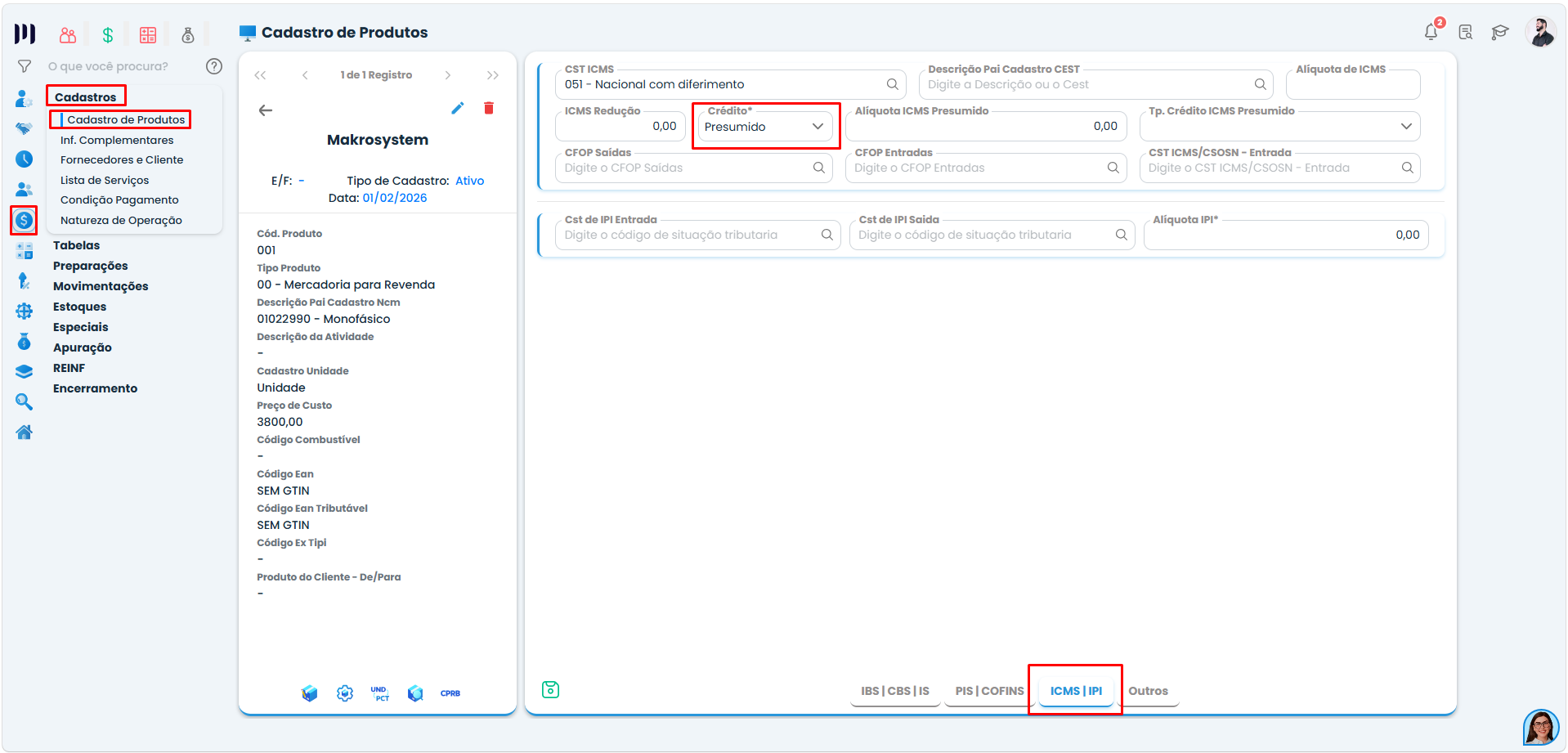Image resolution: width=1568 pixels, height=753 pixels.
Task: Click the UND PCT unit conversion icon
Action: 380,693
